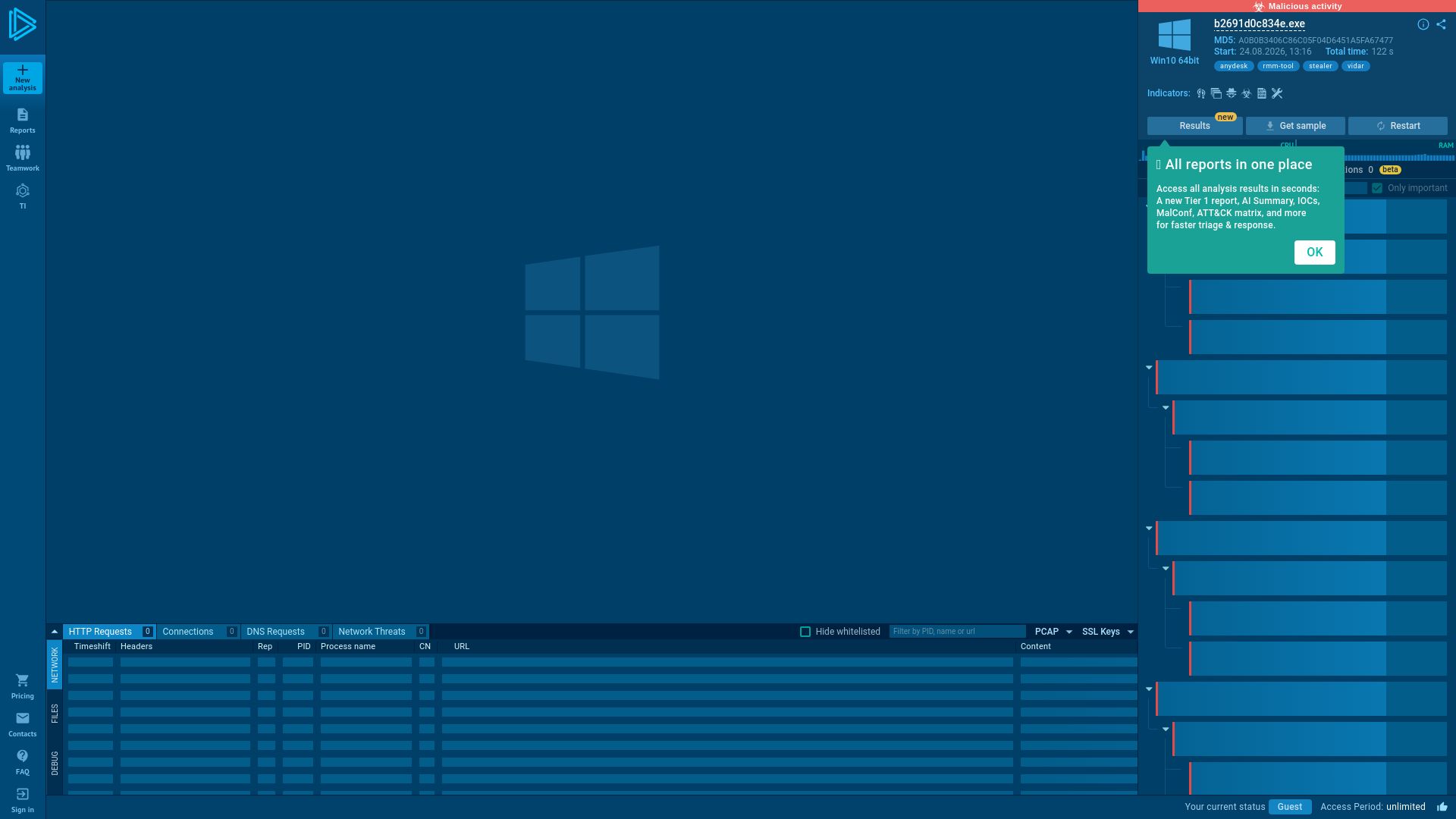Dismiss the tooltip with OK

point(1315,253)
